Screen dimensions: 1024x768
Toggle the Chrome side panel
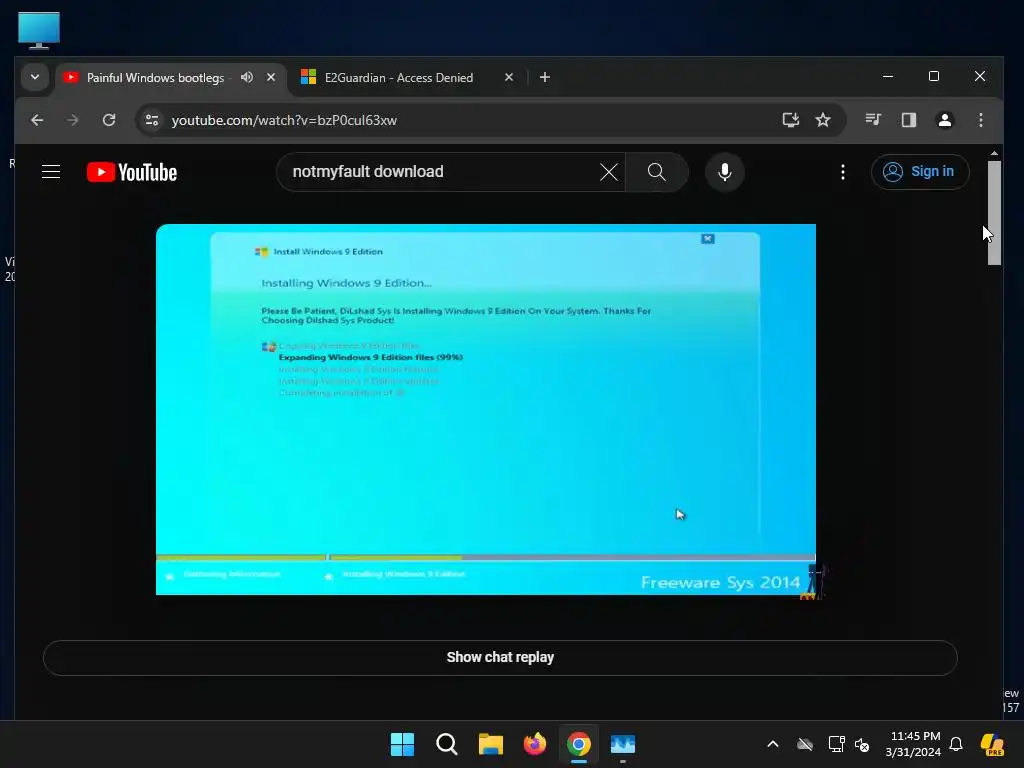point(908,120)
